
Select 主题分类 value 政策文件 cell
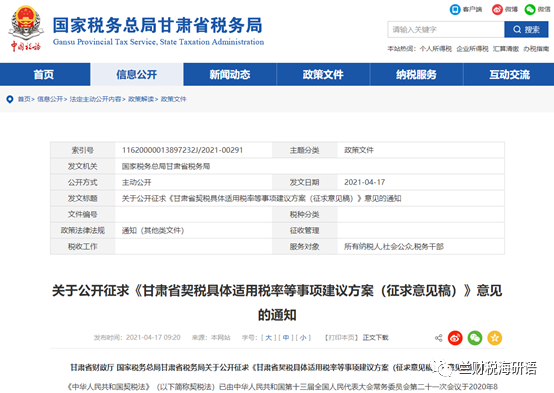click(x=359, y=150)
